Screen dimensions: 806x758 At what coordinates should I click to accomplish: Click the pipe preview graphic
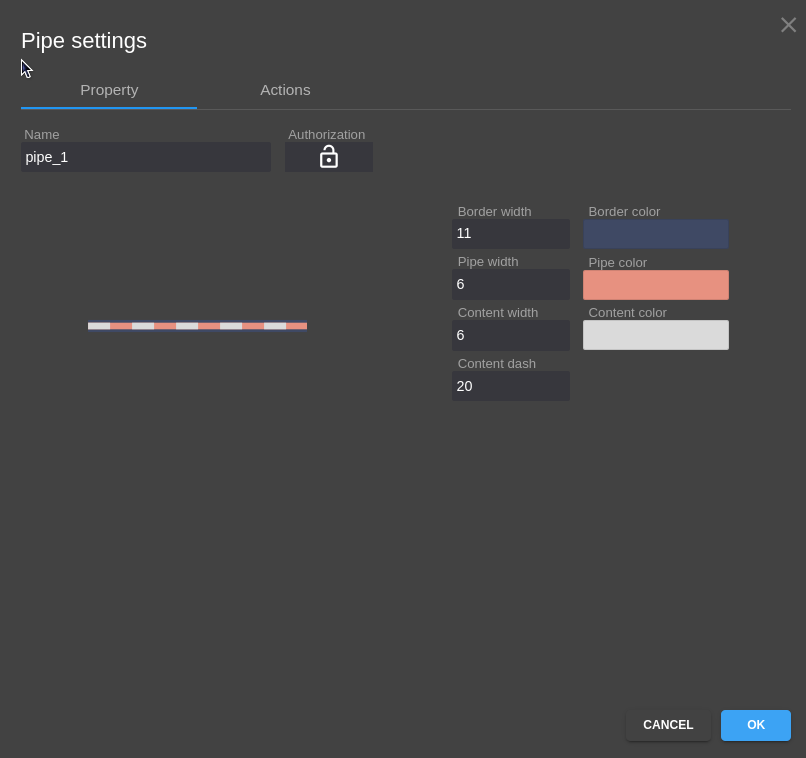(197, 326)
